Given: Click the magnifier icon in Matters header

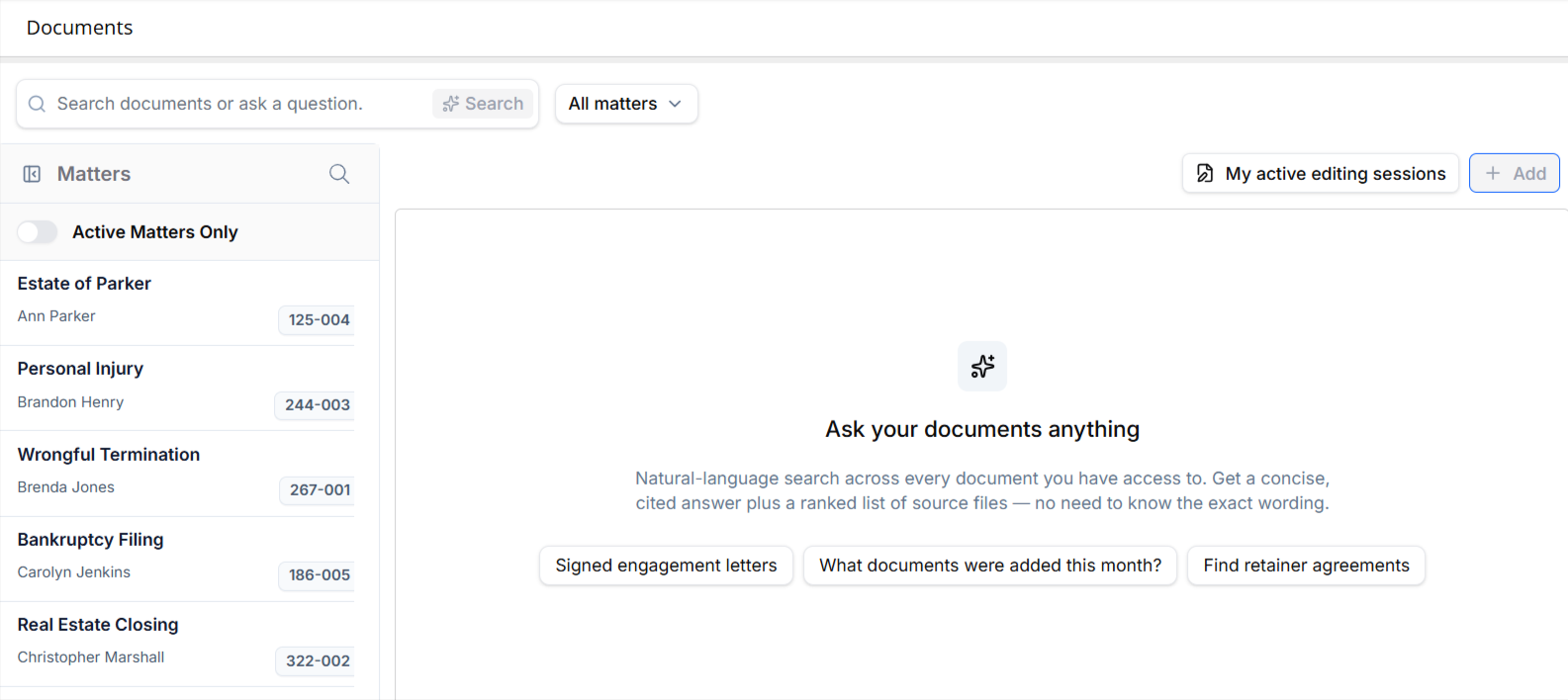Looking at the screenshot, I should coord(339,174).
